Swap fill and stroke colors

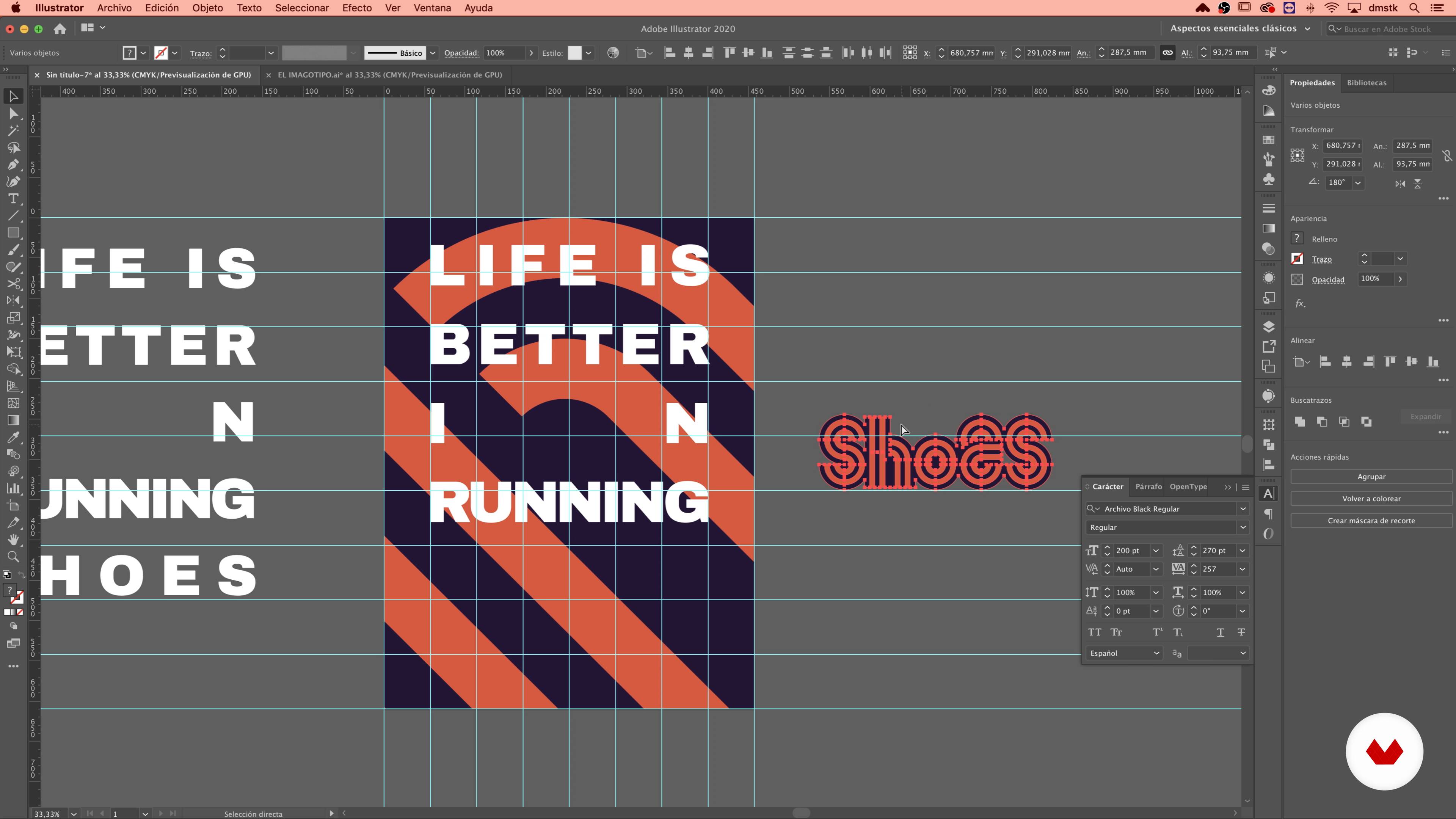(x=22, y=575)
